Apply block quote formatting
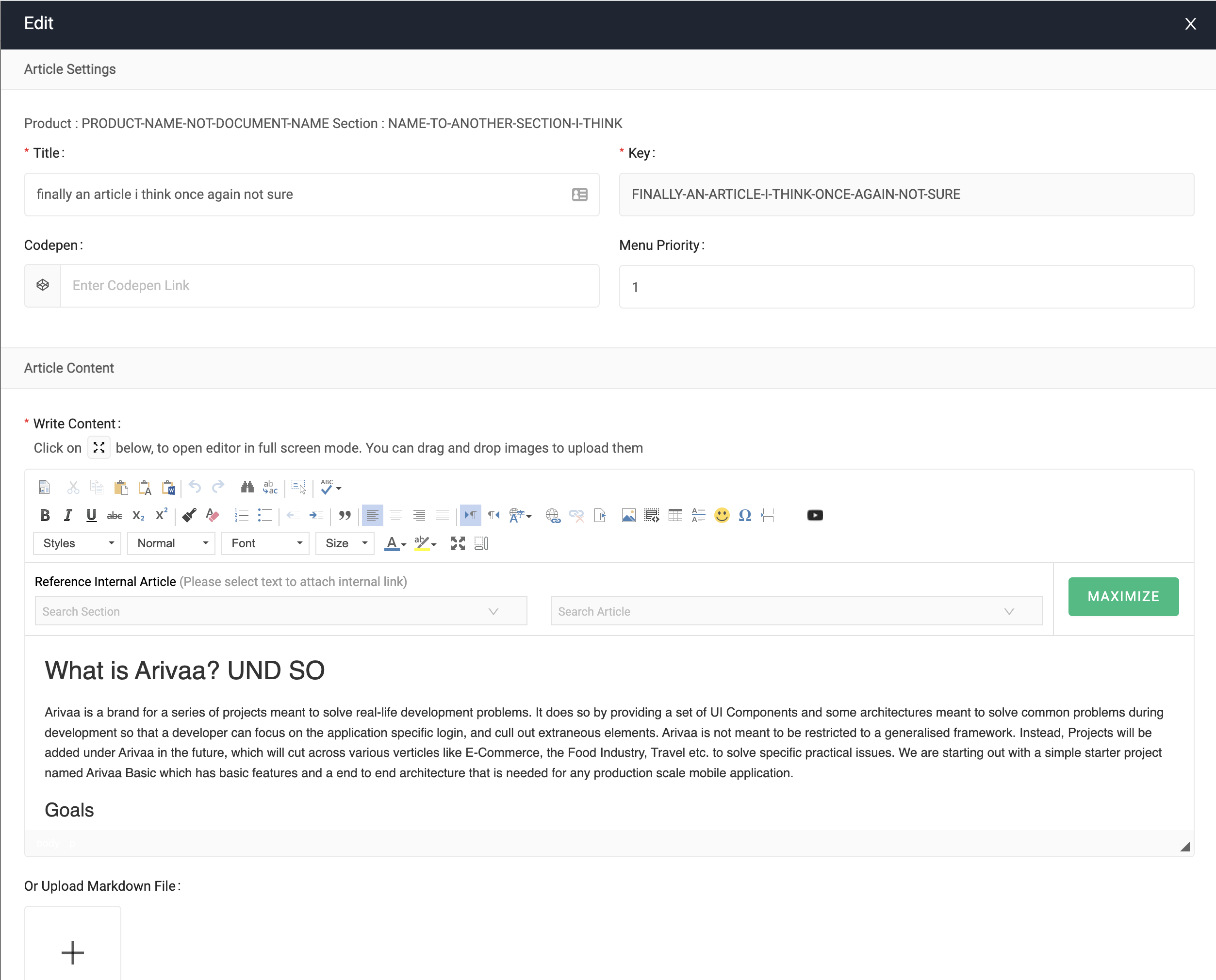Viewport: 1216px width, 980px height. pos(345,515)
